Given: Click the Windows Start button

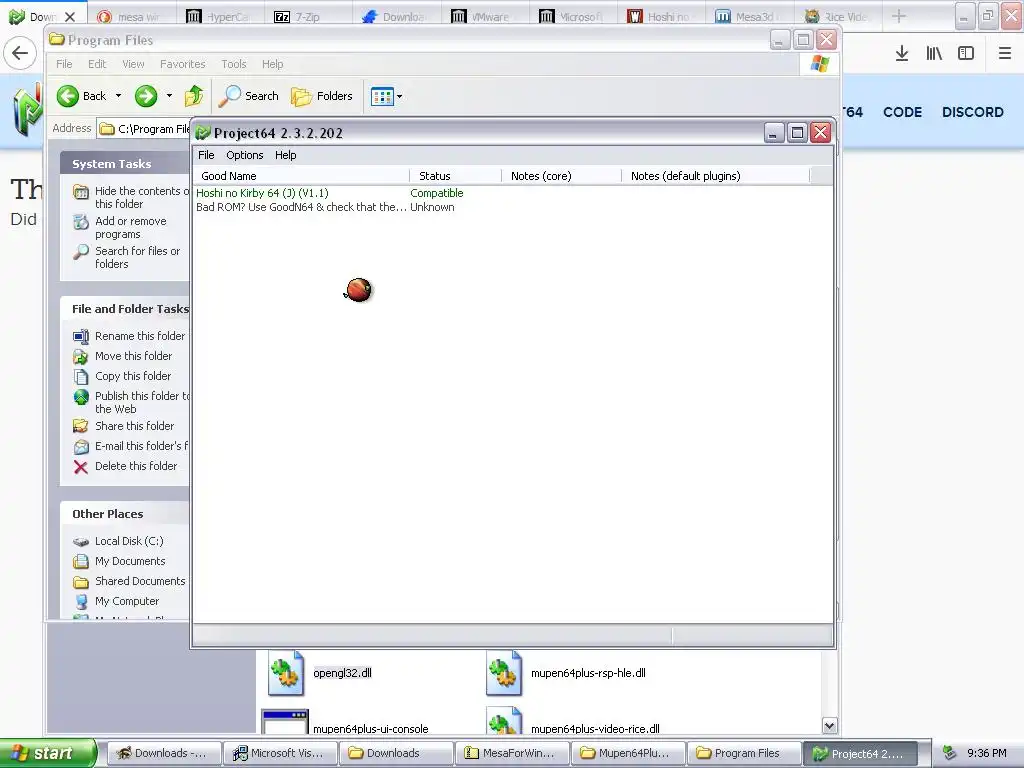Looking at the screenshot, I should [47, 753].
